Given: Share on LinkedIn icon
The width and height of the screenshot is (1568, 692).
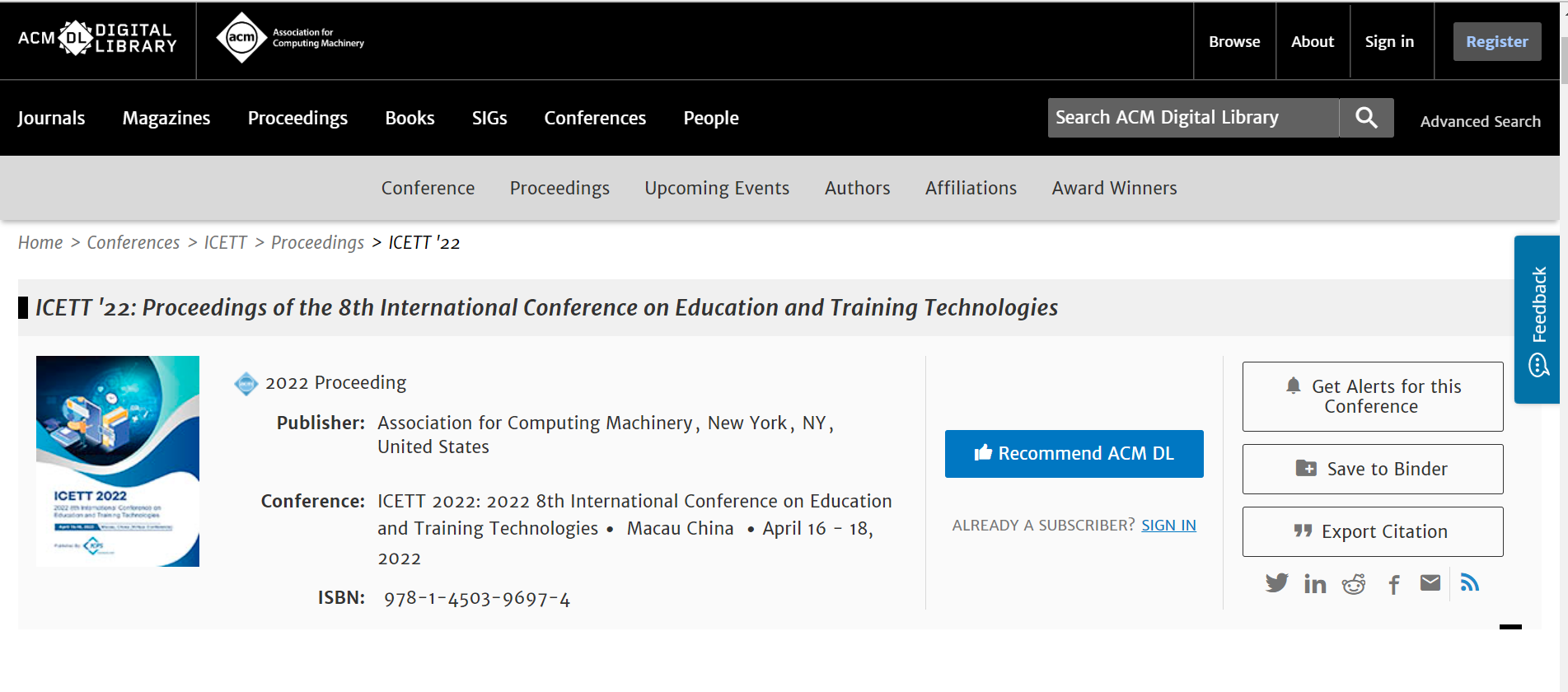Looking at the screenshot, I should pos(1315,584).
